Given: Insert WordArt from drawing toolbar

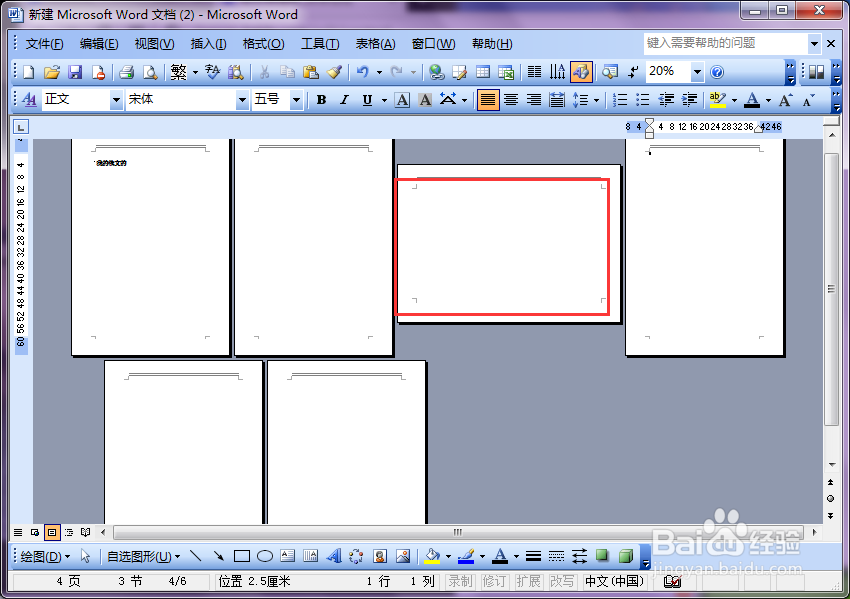Looking at the screenshot, I should tap(334, 556).
